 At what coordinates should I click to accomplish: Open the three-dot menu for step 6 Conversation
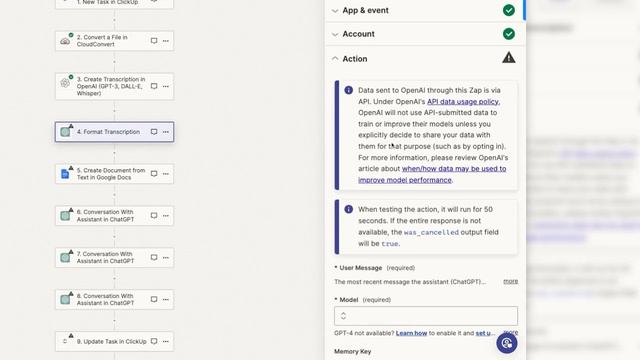tap(166, 216)
